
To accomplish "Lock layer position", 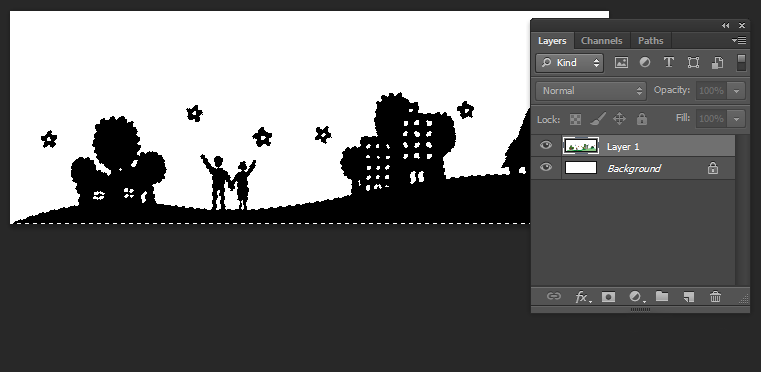I will pyautogui.click(x=619, y=119).
